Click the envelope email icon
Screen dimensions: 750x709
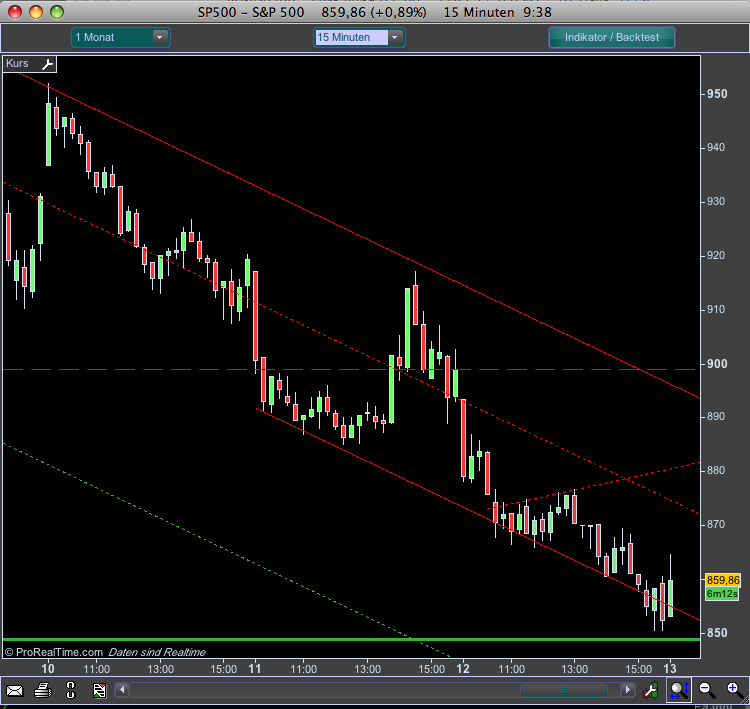[x=14, y=690]
